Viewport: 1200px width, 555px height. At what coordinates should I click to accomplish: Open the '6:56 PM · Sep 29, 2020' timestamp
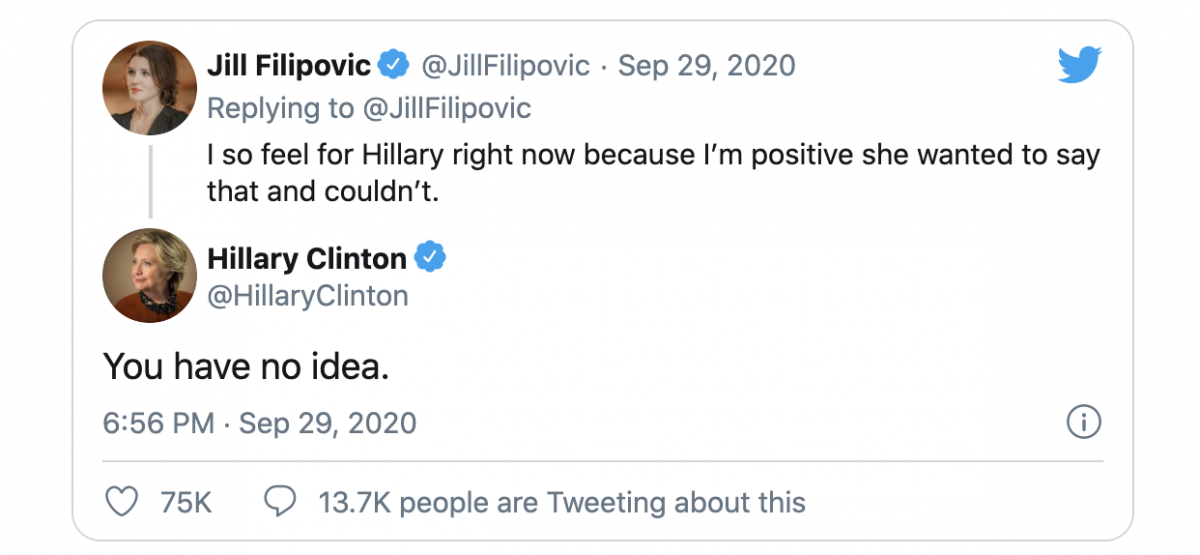pos(260,423)
